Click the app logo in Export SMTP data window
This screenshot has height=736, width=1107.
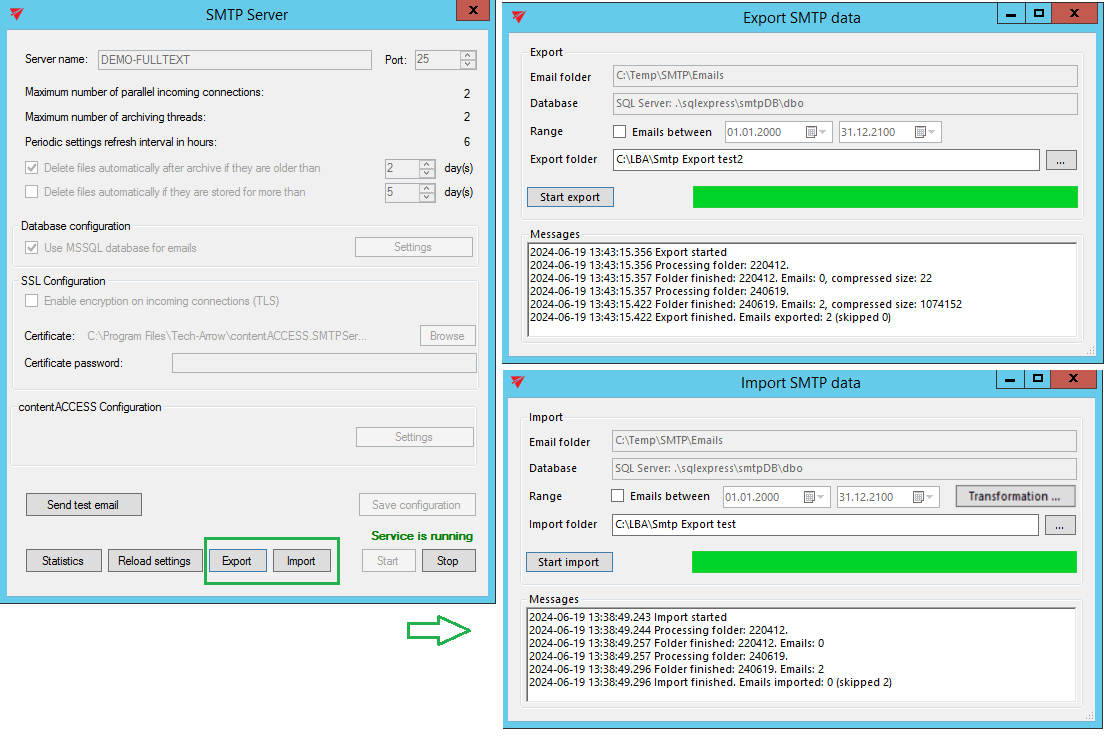[x=518, y=17]
